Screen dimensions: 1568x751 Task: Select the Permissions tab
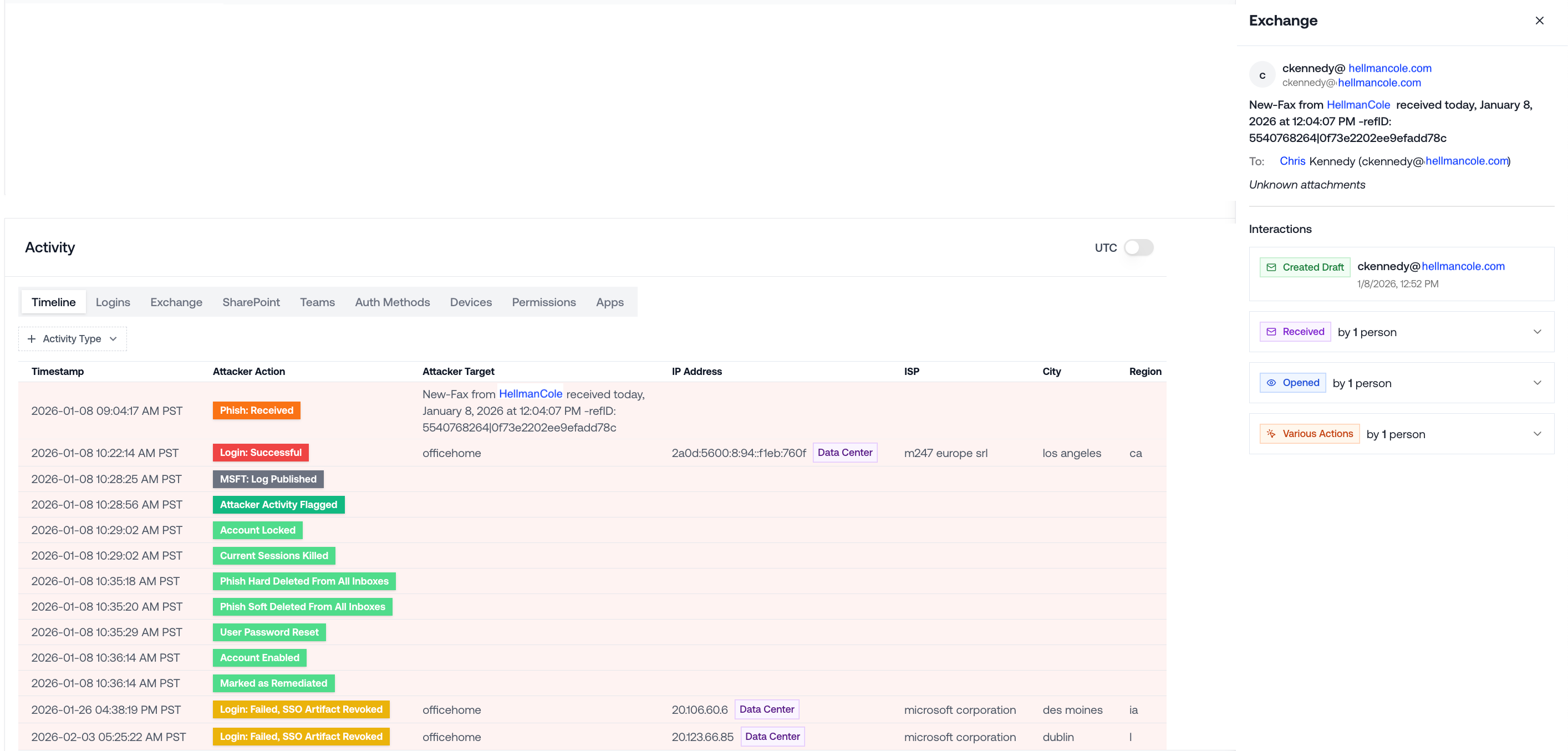[x=543, y=303]
